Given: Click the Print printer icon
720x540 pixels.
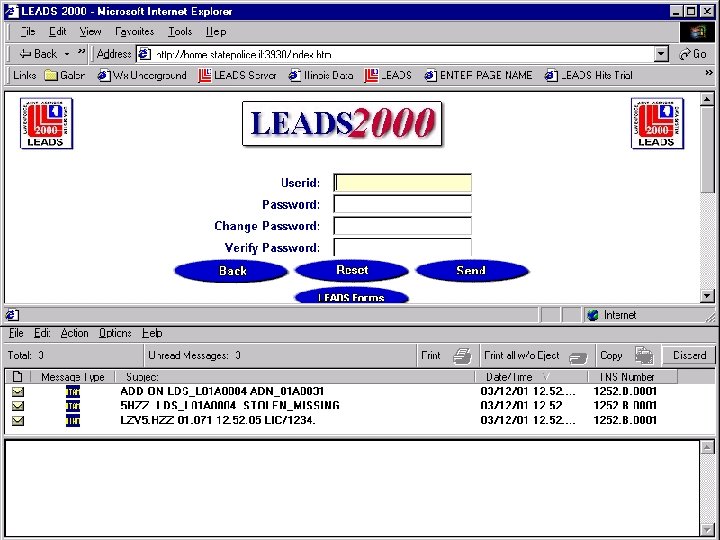Looking at the screenshot, I should 462,356.
